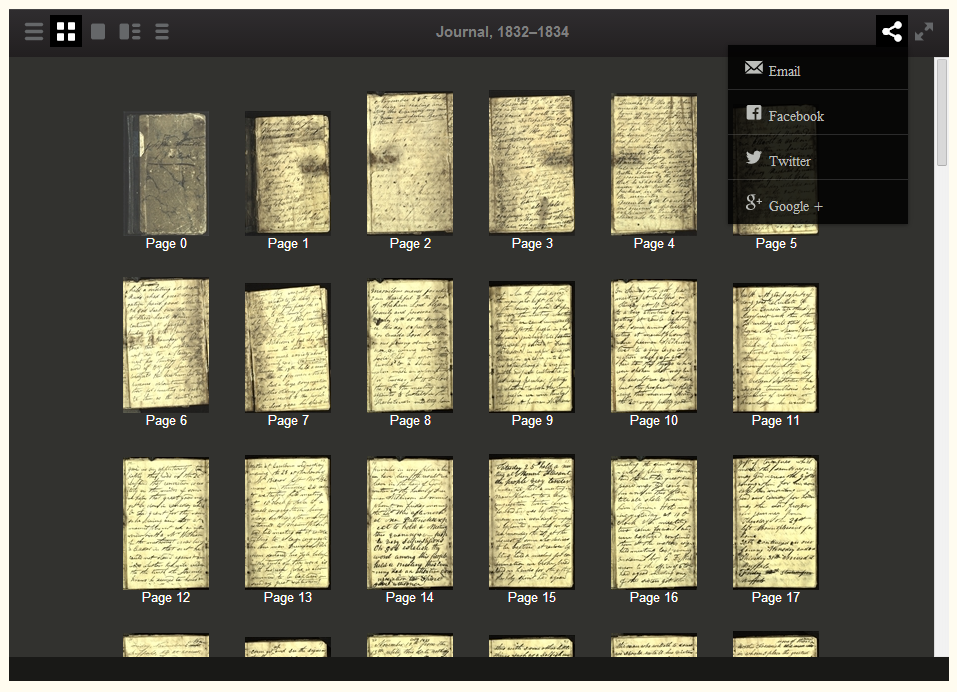The width and height of the screenshot is (957, 692).
Task: Switch to page with text view icon
Action: click(x=129, y=31)
